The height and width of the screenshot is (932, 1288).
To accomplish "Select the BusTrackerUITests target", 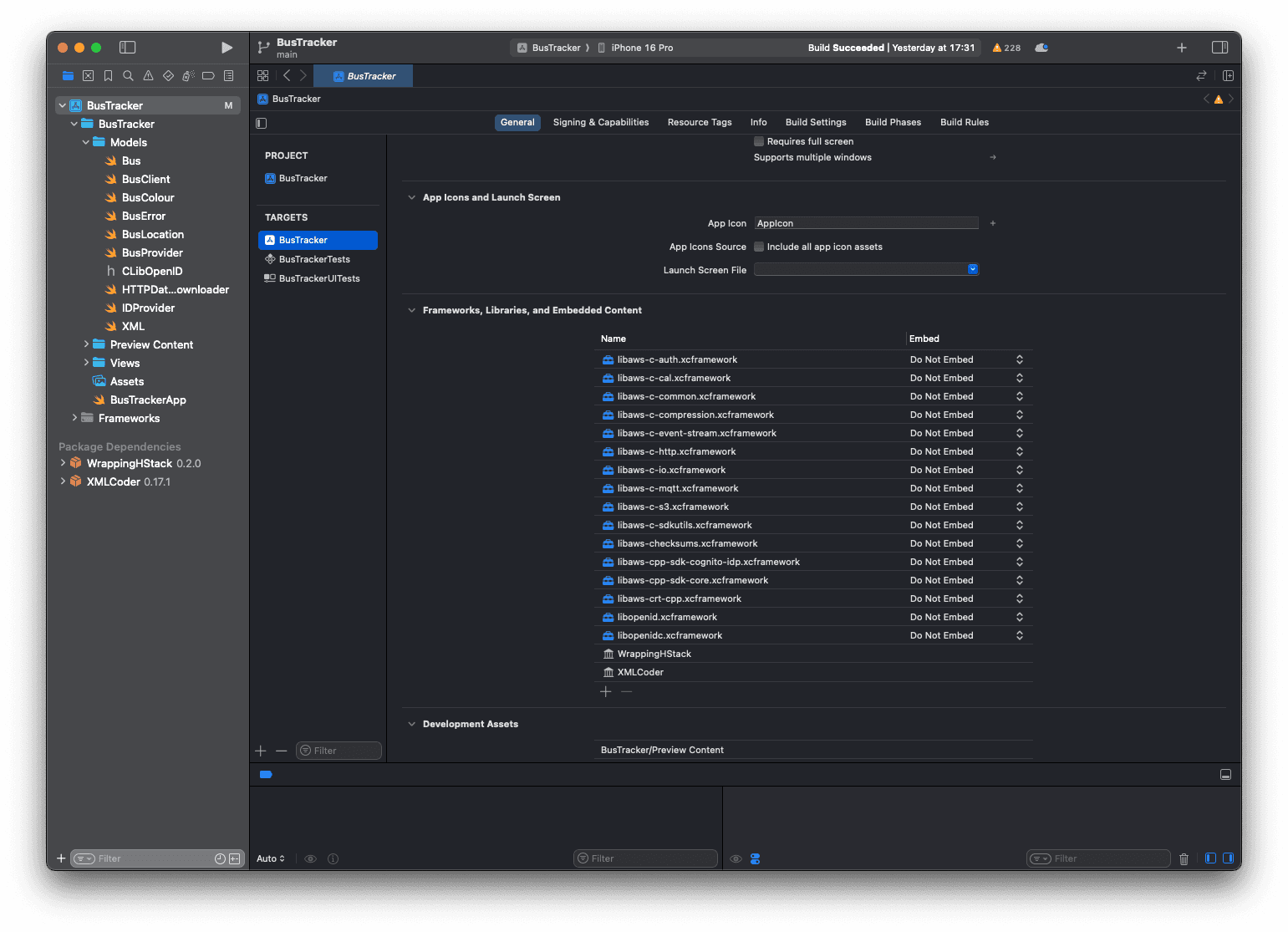I will point(318,278).
